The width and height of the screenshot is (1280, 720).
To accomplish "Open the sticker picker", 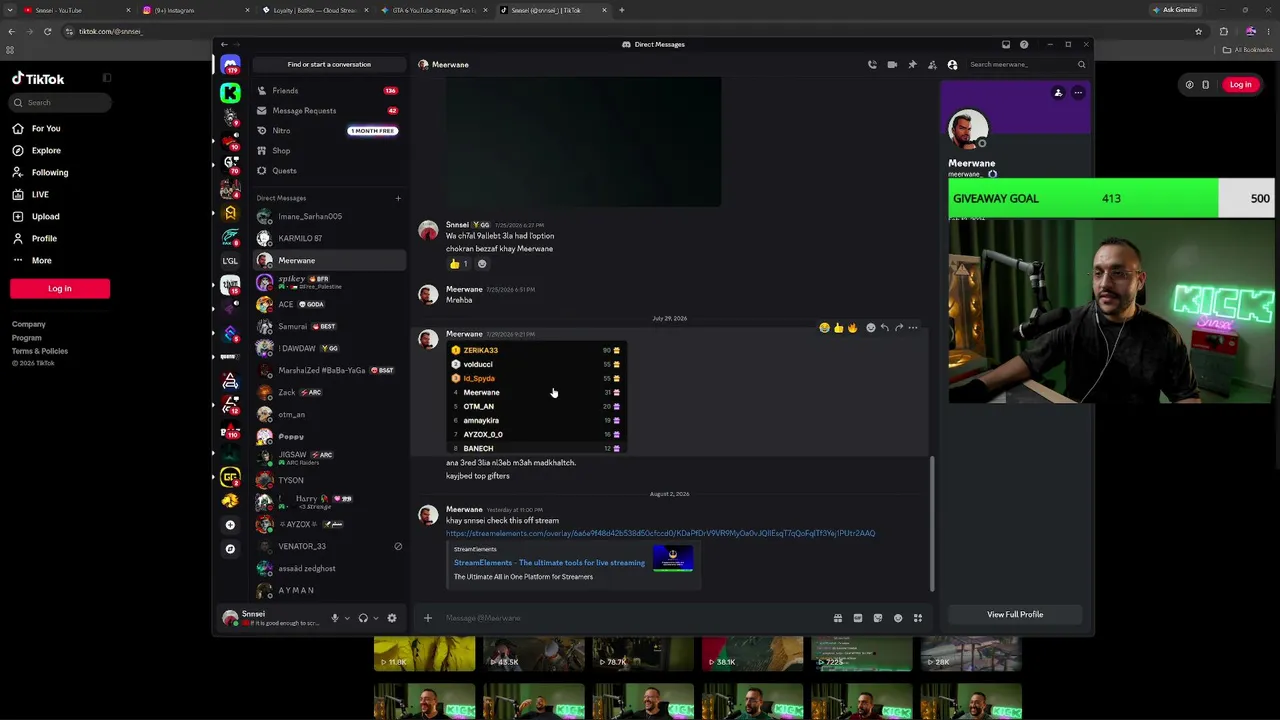I will click(x=878, y=618).
